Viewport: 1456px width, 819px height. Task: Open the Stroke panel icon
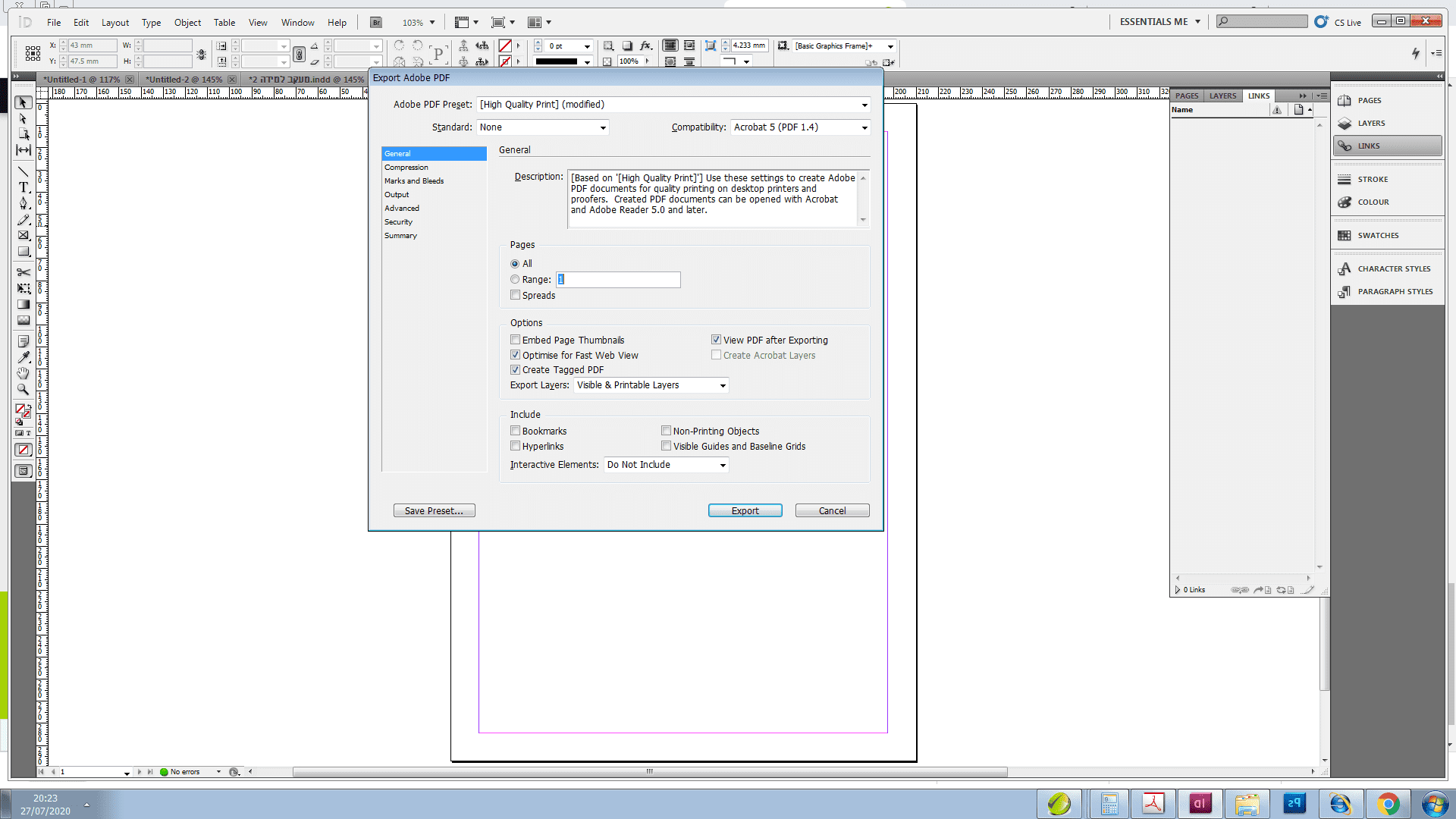tap(1345, 179)
